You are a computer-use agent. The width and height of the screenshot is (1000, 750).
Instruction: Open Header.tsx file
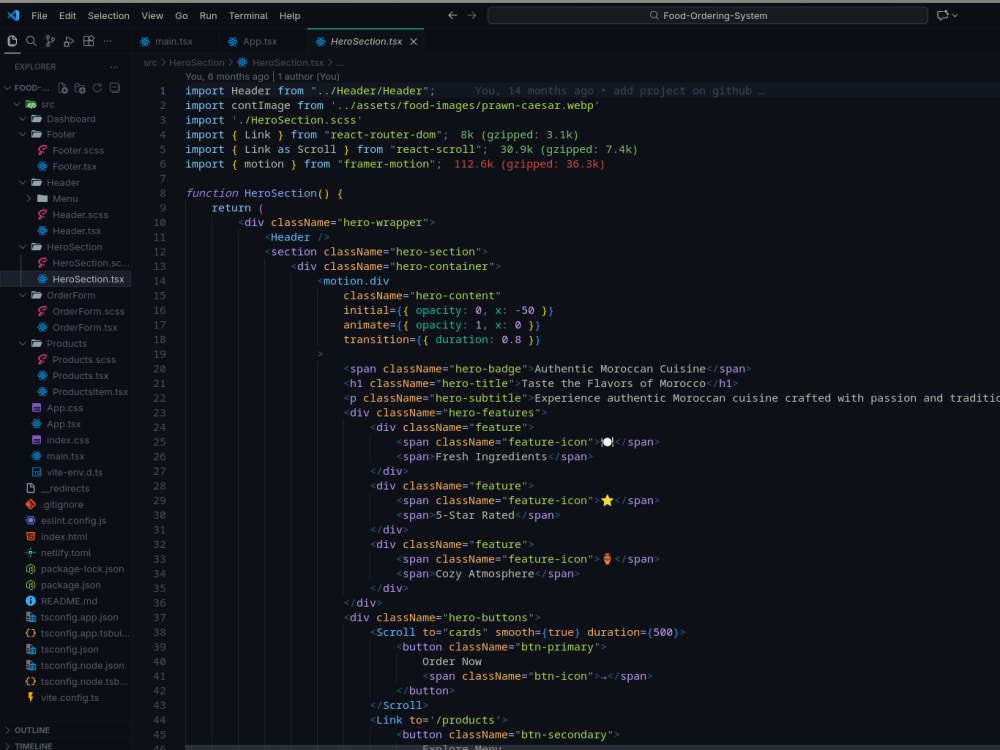point(76,231)
